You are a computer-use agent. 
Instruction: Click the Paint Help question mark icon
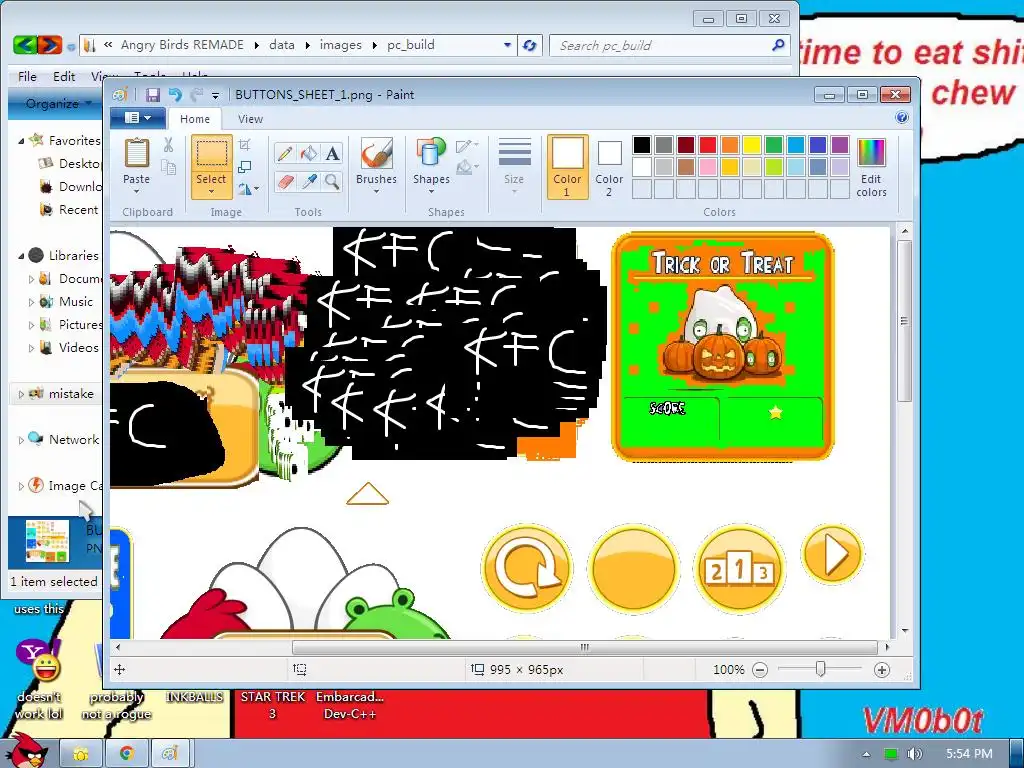pyautogui.click(x=902, y=118)
